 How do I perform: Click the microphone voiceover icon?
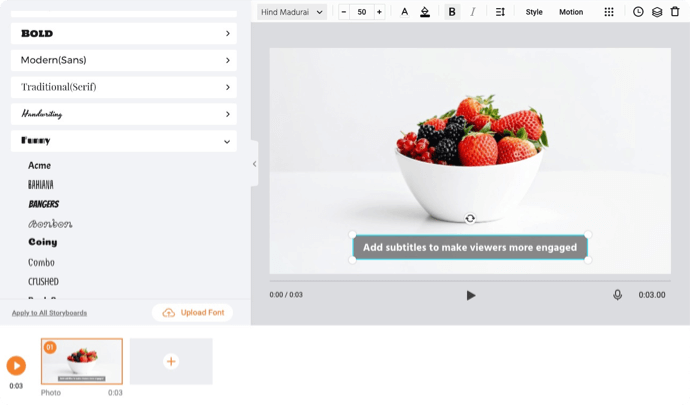617,295
